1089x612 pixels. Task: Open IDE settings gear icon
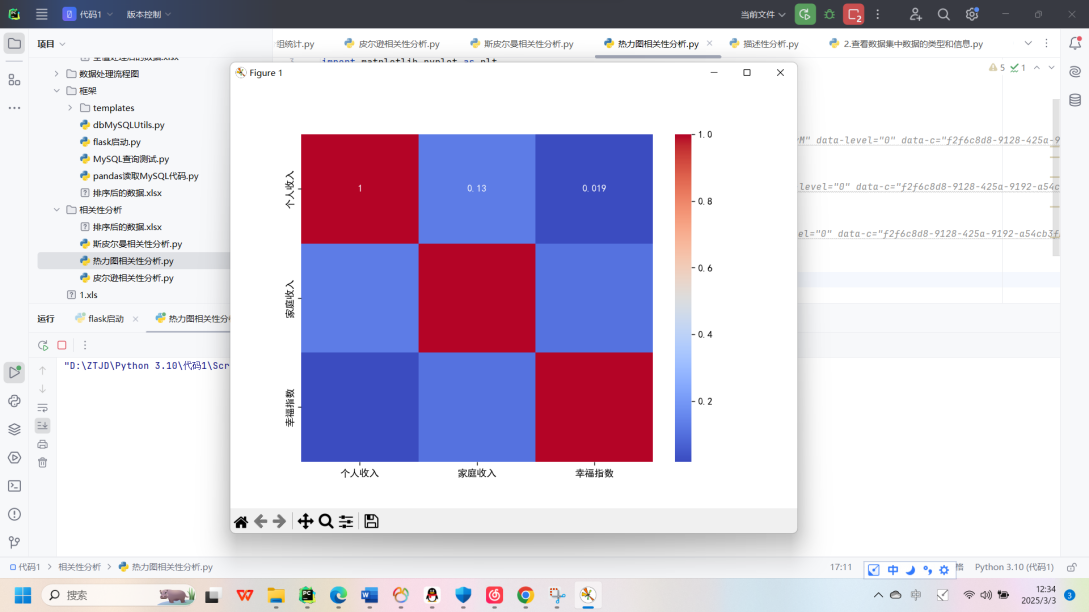[x=972, y=14]
